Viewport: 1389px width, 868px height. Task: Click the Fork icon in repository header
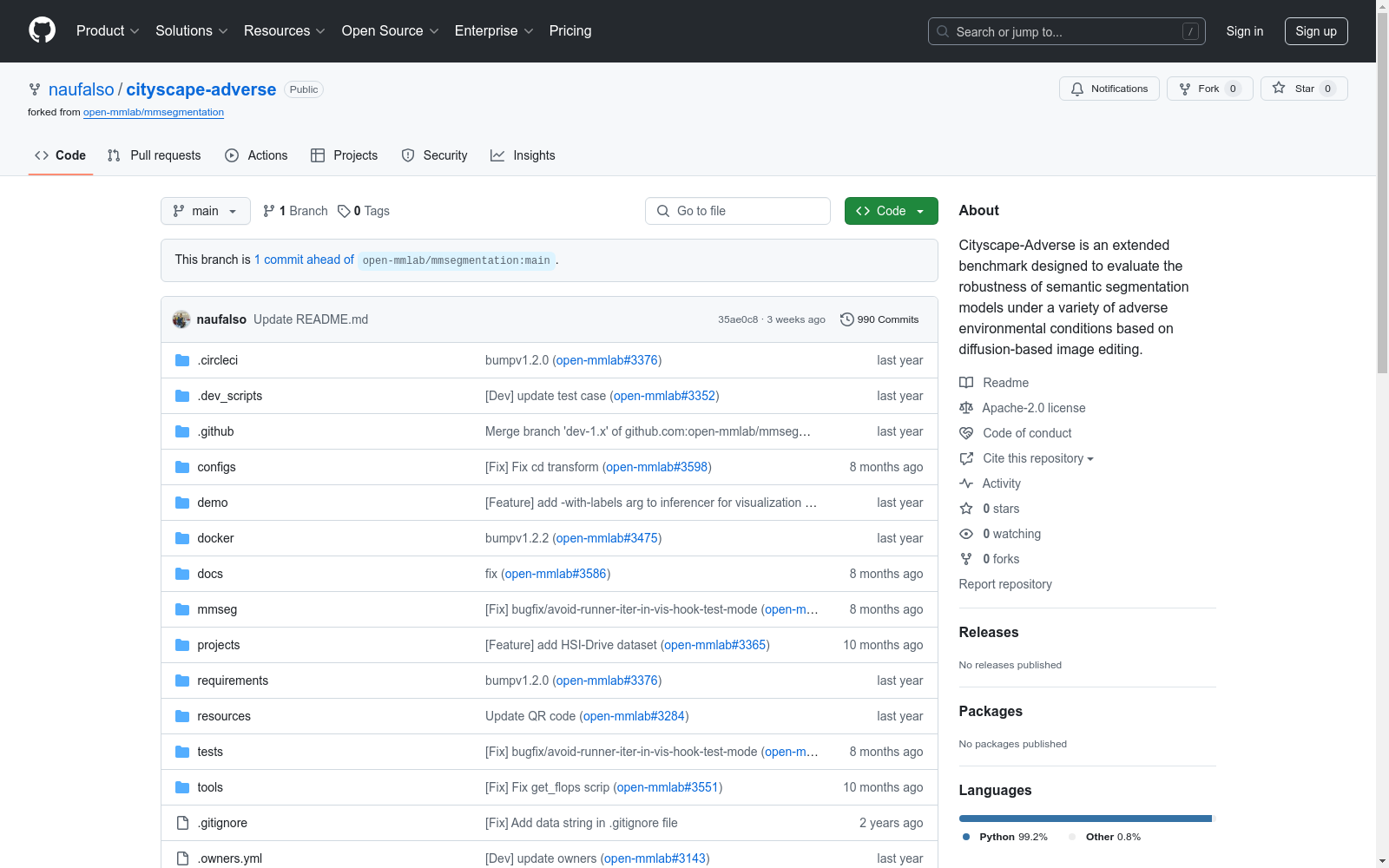[1185, 89]
